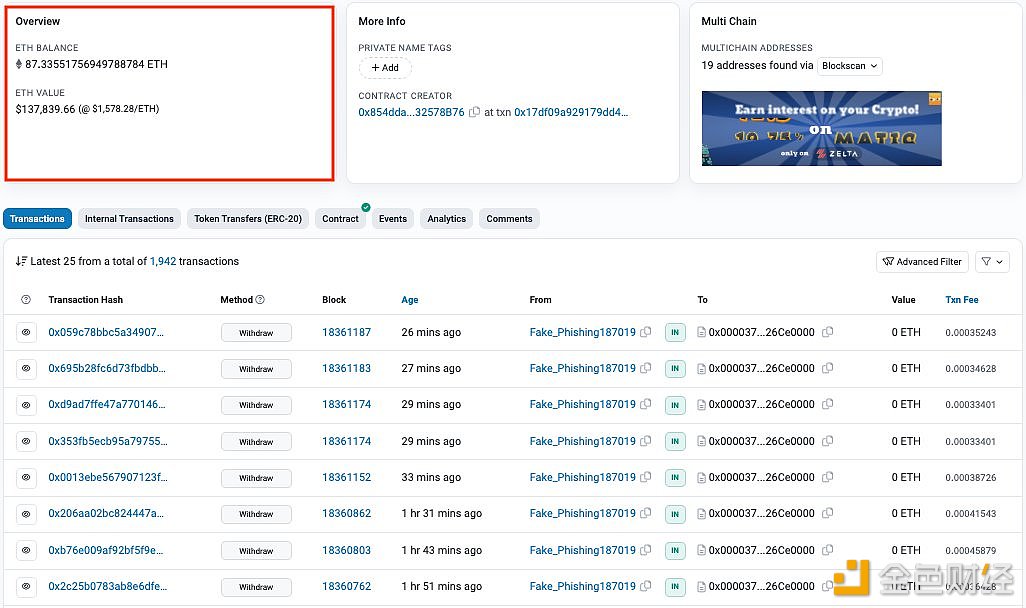Open block 18360862

[346, 513]
